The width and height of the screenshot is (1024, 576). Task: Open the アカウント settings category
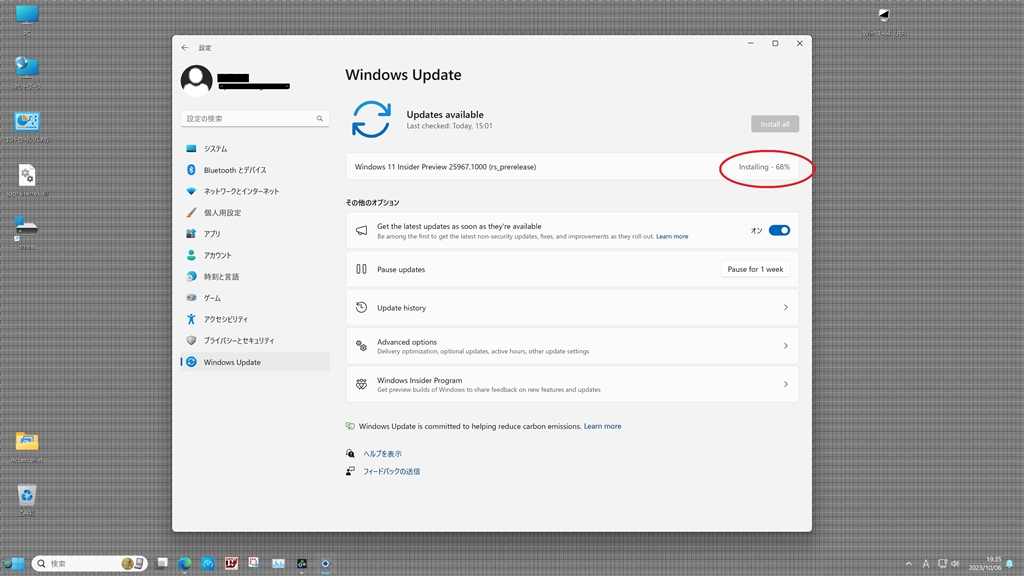click(255, 255)
